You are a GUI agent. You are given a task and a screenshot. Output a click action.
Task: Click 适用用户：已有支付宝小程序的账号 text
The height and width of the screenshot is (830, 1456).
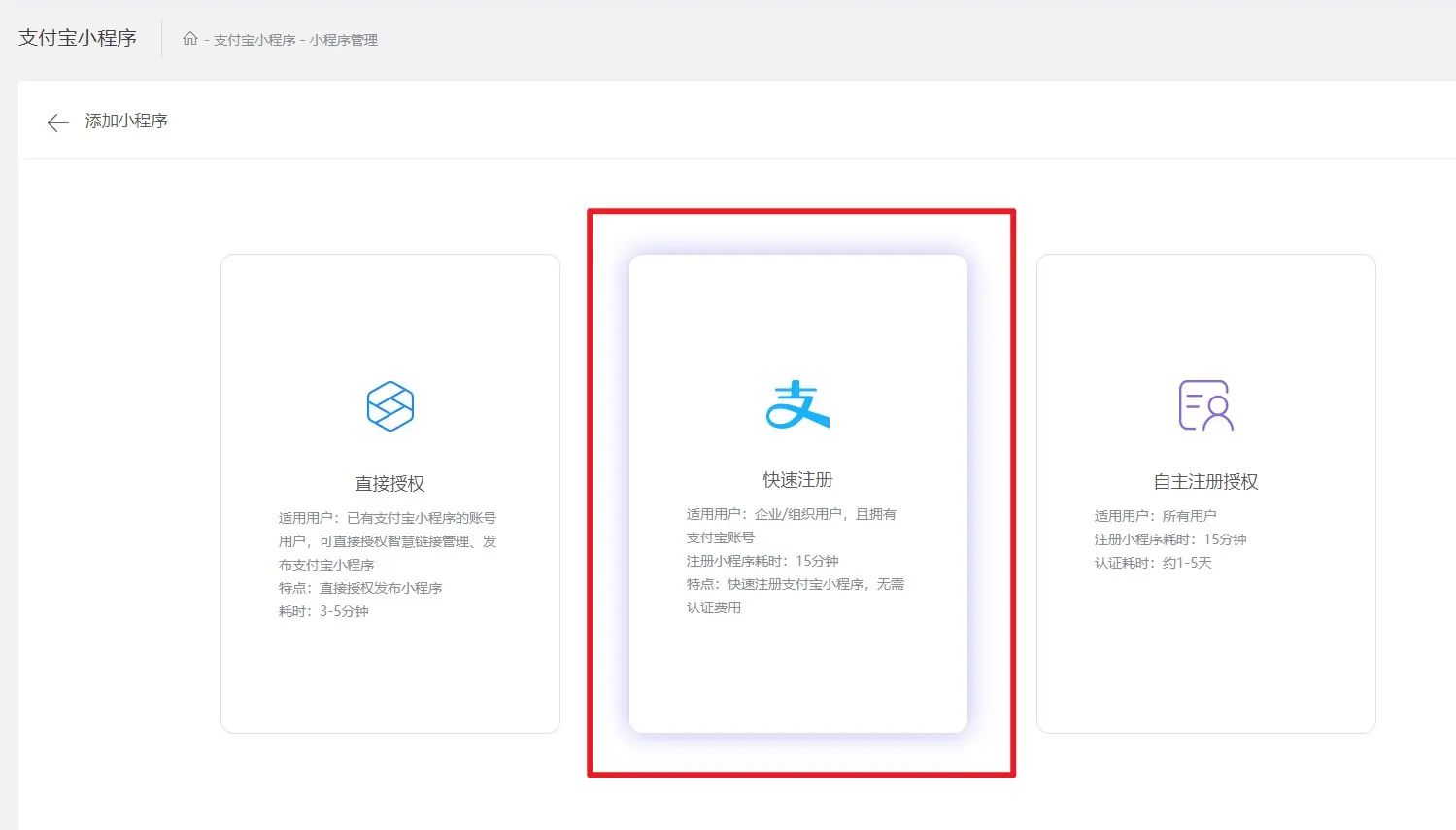tap(387, 518)
